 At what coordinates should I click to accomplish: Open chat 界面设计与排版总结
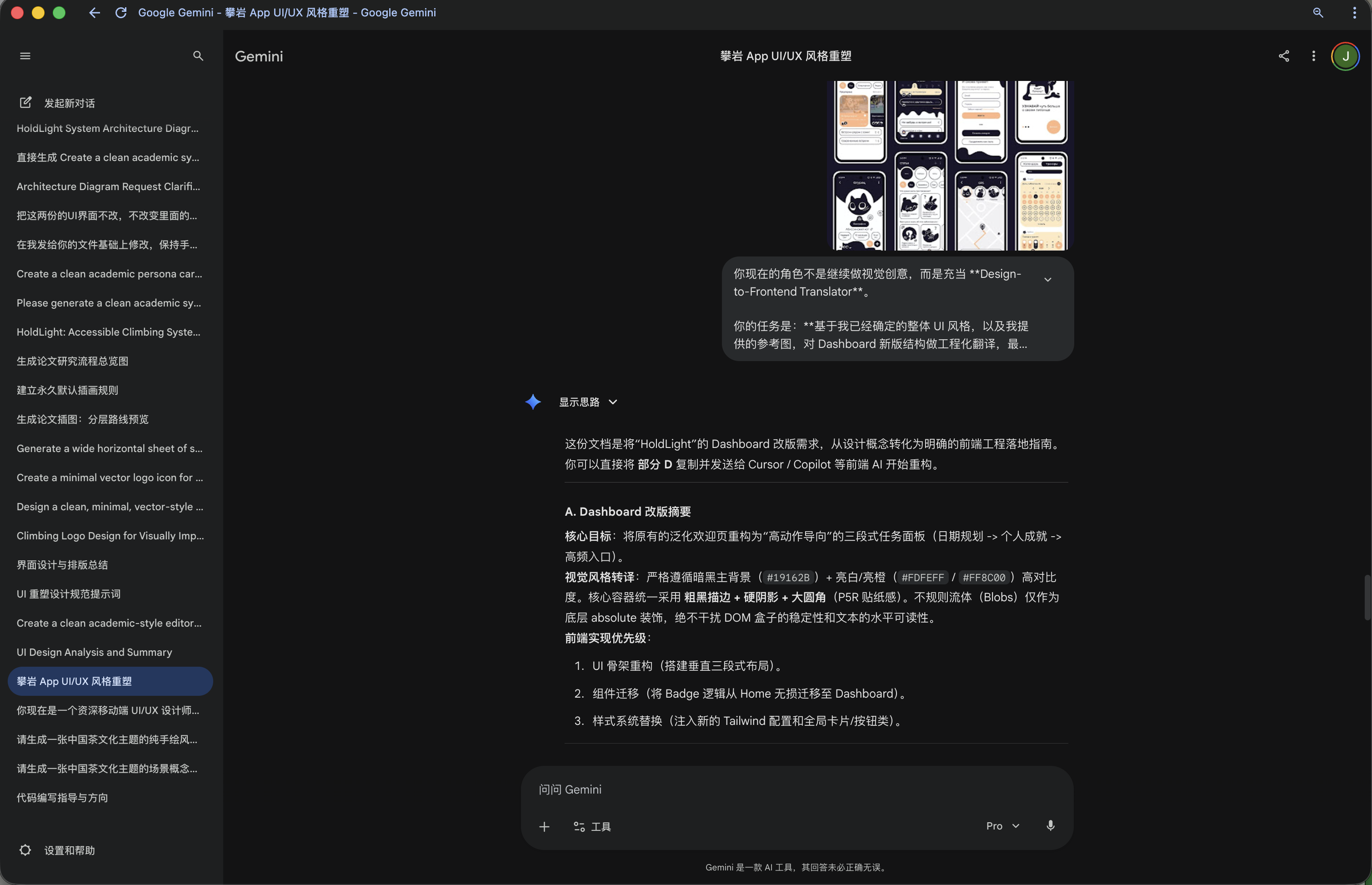110,565
